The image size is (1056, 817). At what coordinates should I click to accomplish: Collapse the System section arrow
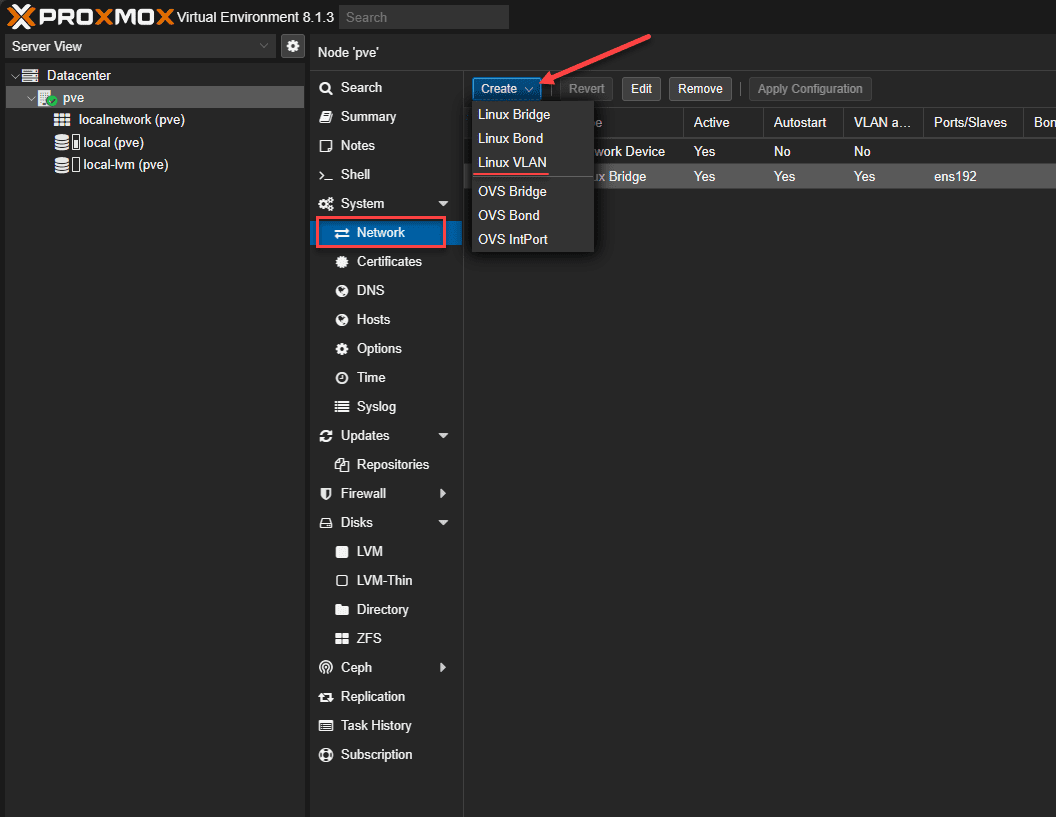[x=443, y=203]
